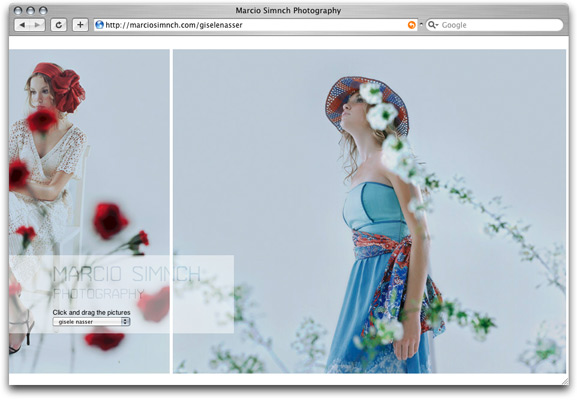Select the photo of the woman in the blue dress
This screenshot has height=403, width=577.
pos(369,211)
